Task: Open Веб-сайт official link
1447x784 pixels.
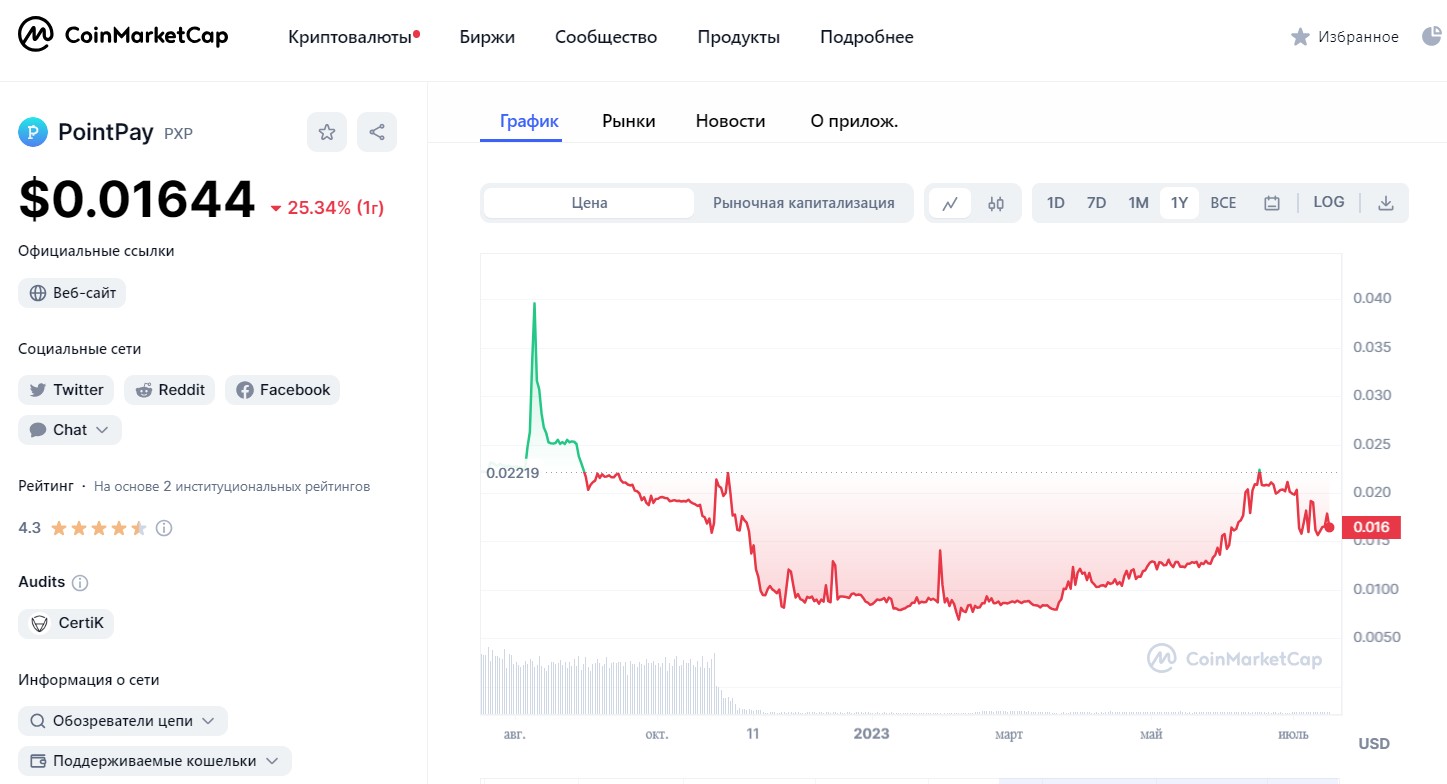Action: [72, 293]
